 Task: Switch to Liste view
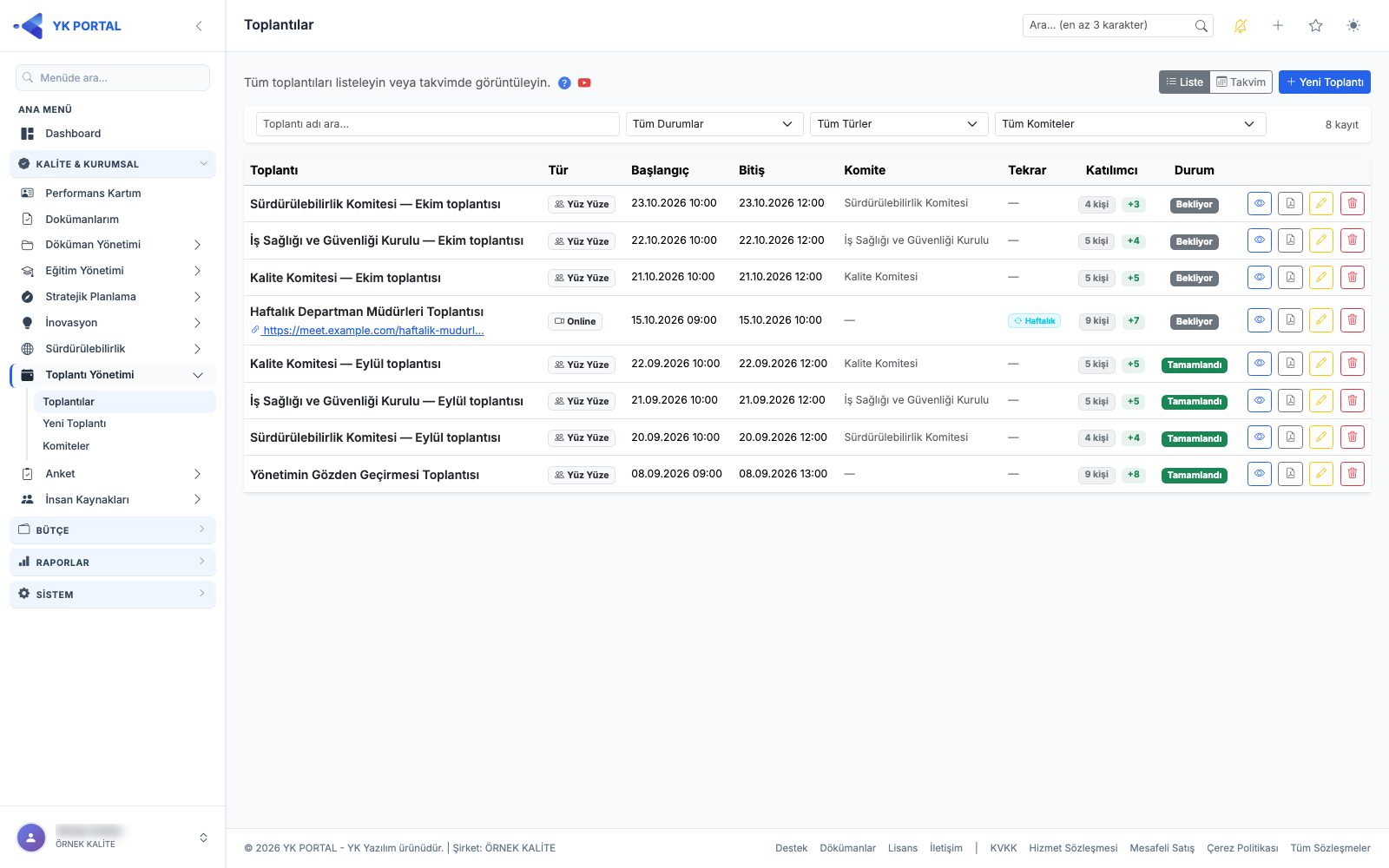pyautogui.click(x=1184, y=82)
